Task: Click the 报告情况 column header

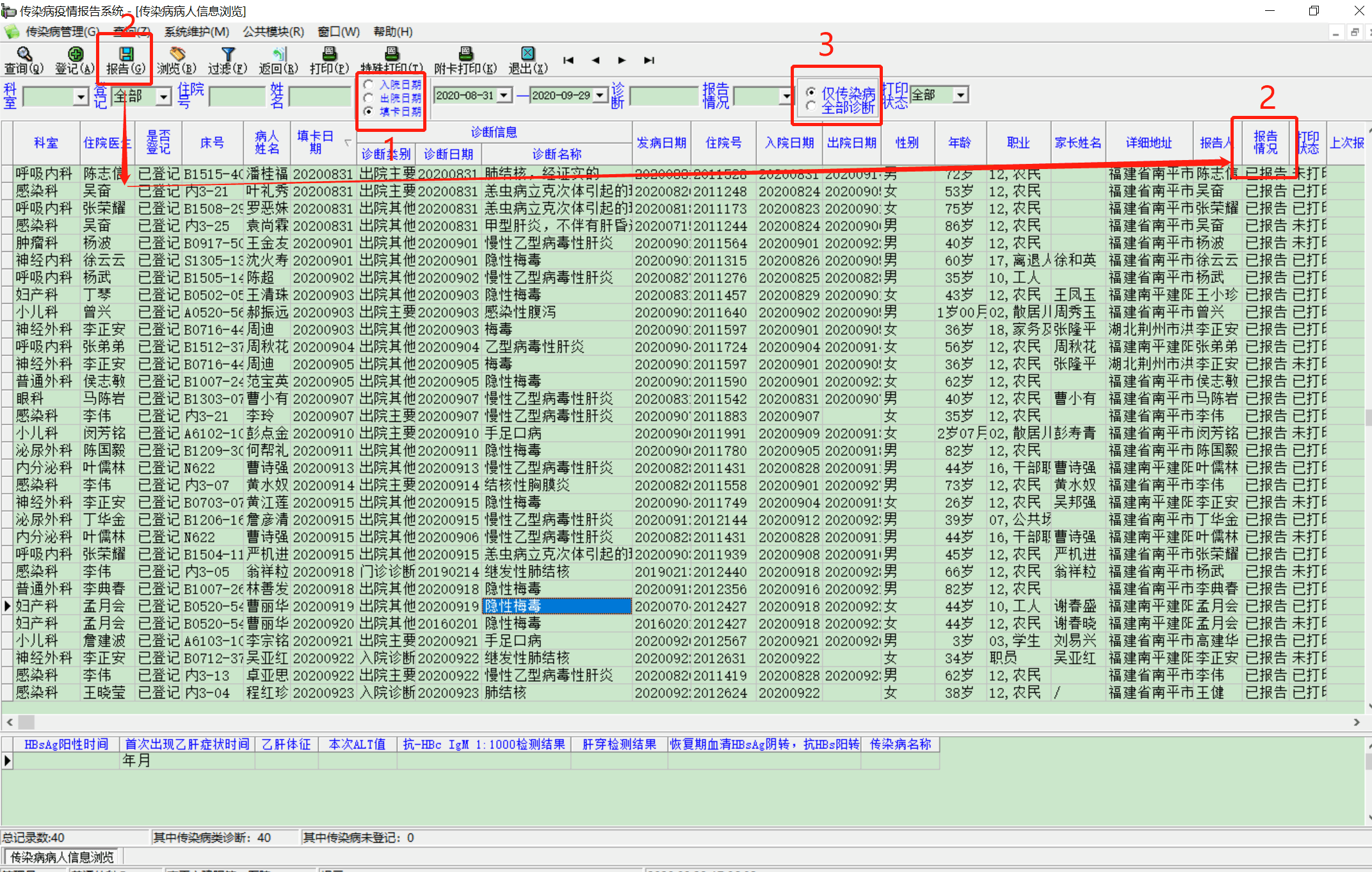Action: point(1265,142)
